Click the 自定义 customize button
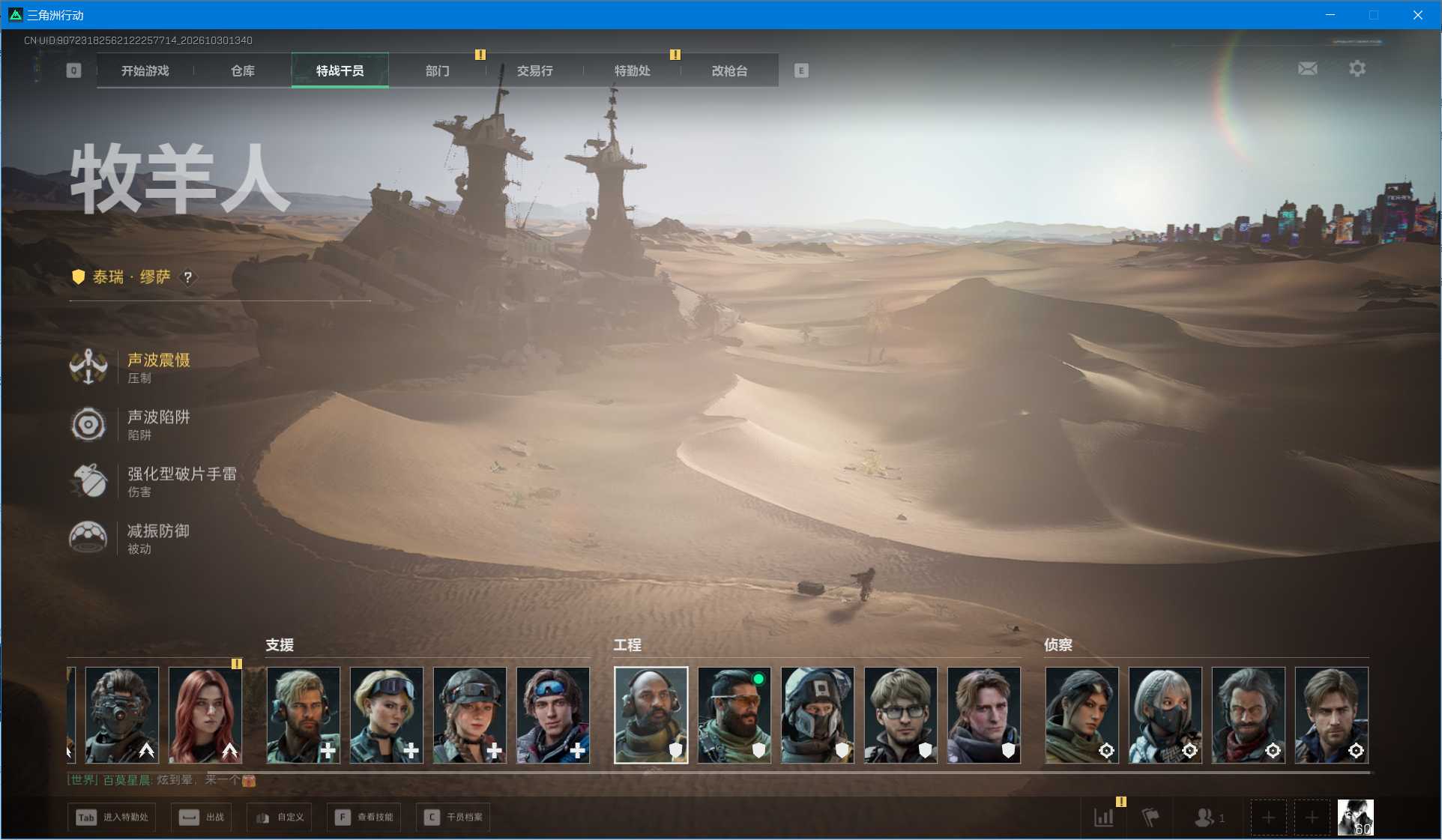Image resolution: width=1442 pixels, height=840 pixels. coord(280,818)
